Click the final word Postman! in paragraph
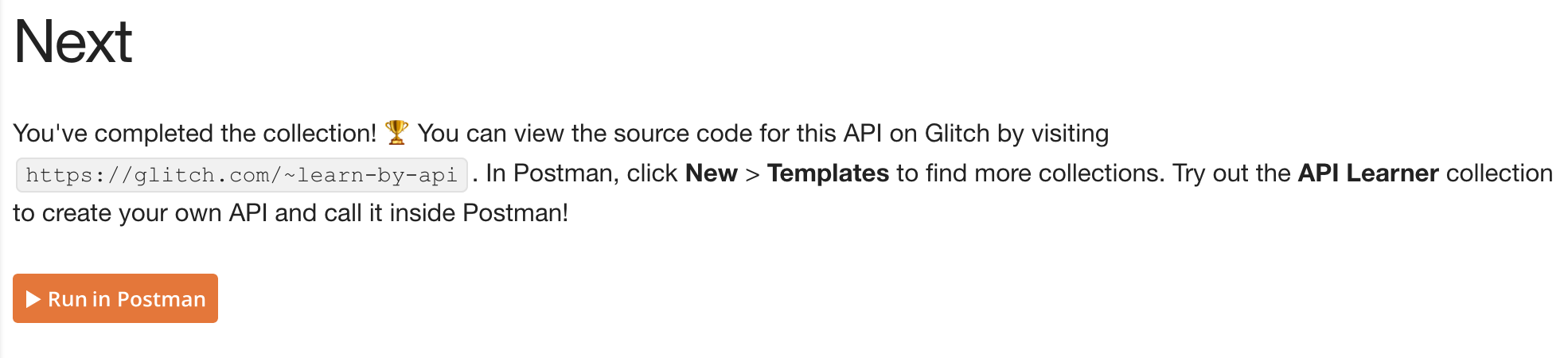This screenshot has width=1568, height=358. pos(516,212)
